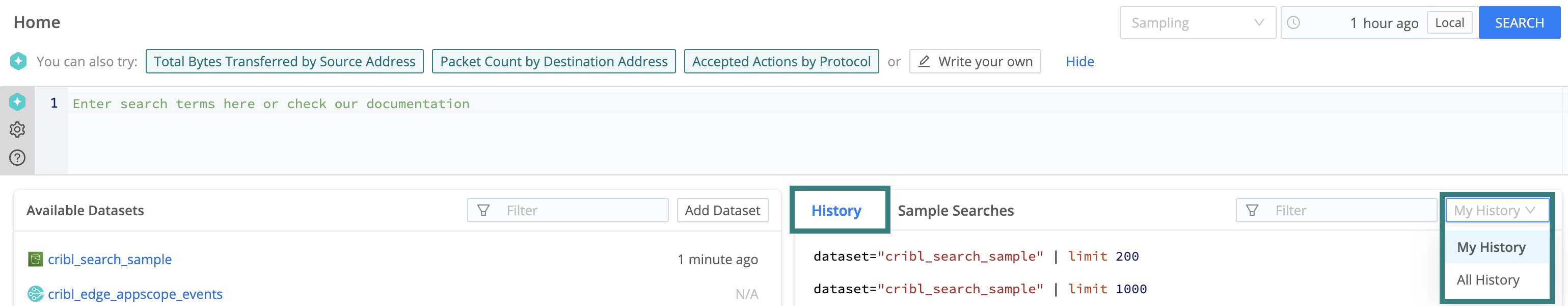The width and height of the screenshot is (1568, 306).
Task: Open the help question mark icon
Action: pyautogui.click(x=17, y=158)
